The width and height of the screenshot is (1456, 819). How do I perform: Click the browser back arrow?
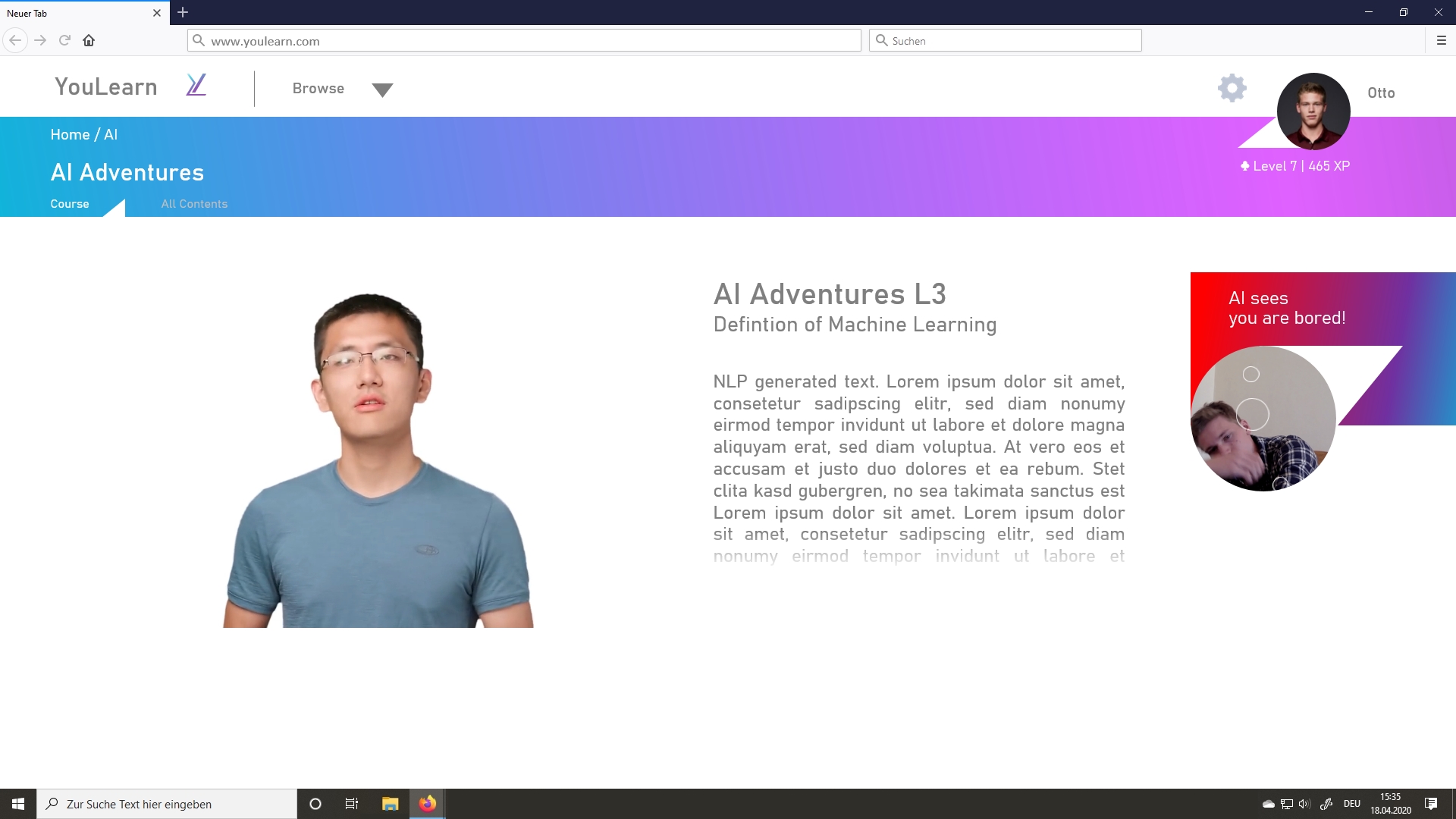[15, 41]
